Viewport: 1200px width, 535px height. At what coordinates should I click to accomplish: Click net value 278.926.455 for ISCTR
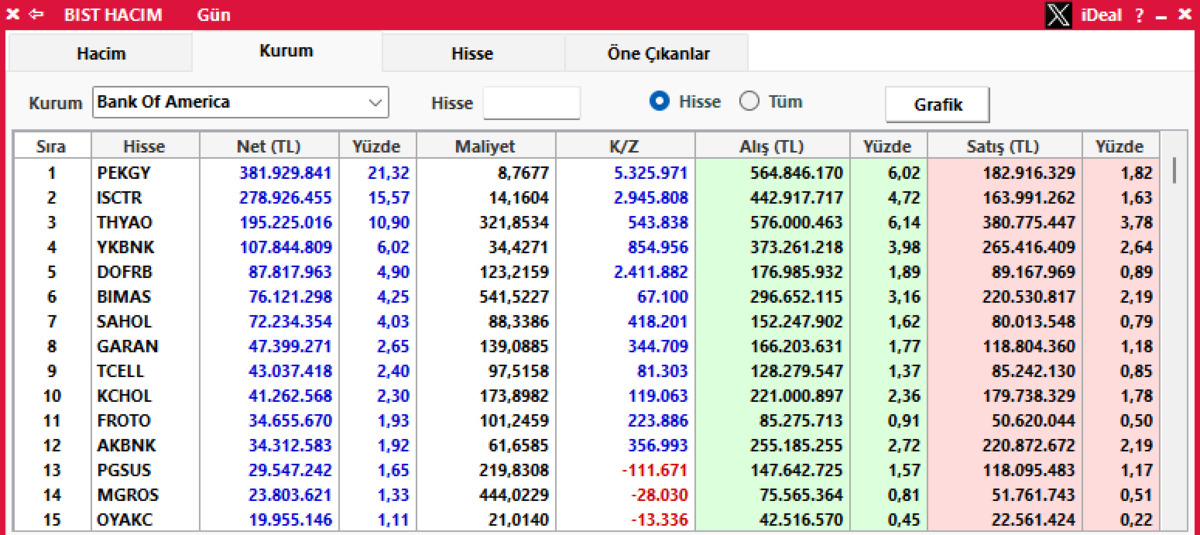[x=285, y=198]
